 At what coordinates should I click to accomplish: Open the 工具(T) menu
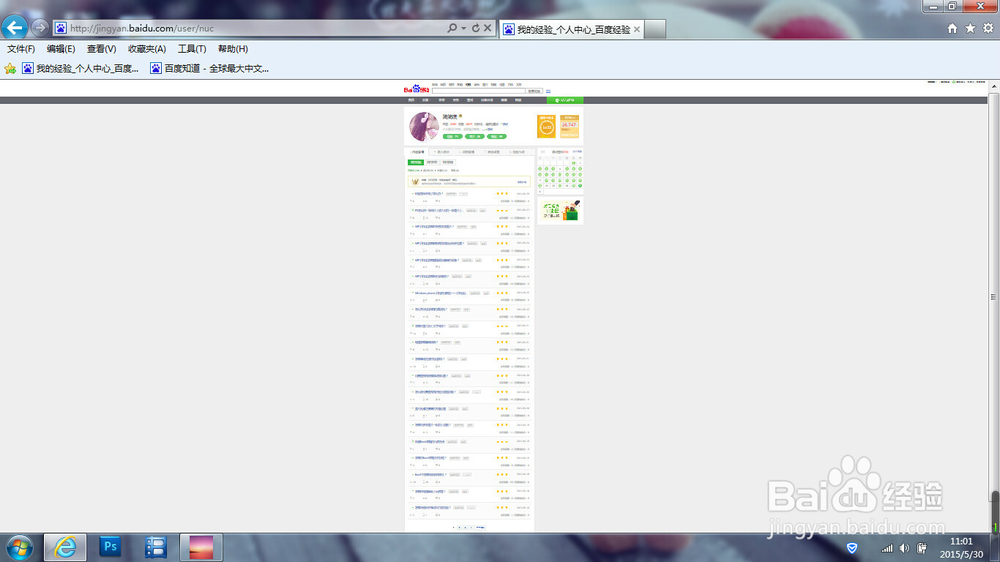coord(192,48)
